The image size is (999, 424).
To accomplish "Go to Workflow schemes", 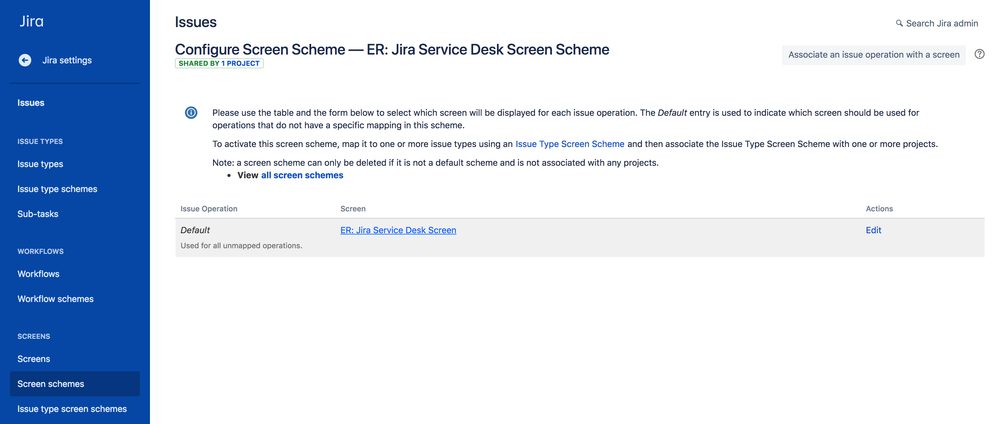I will tap(55, 299).
